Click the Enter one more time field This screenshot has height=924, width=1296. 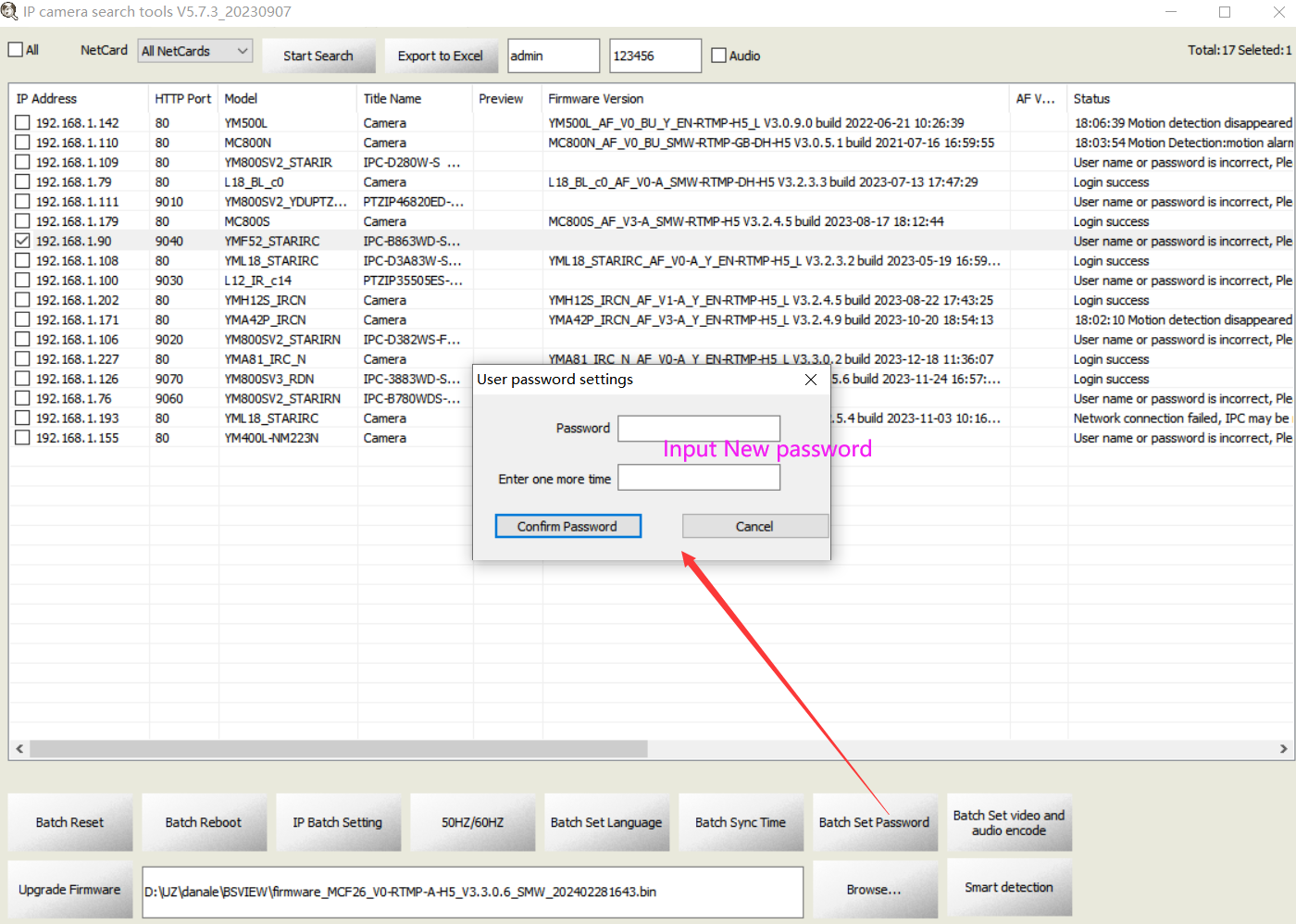(x=699, y=478)
